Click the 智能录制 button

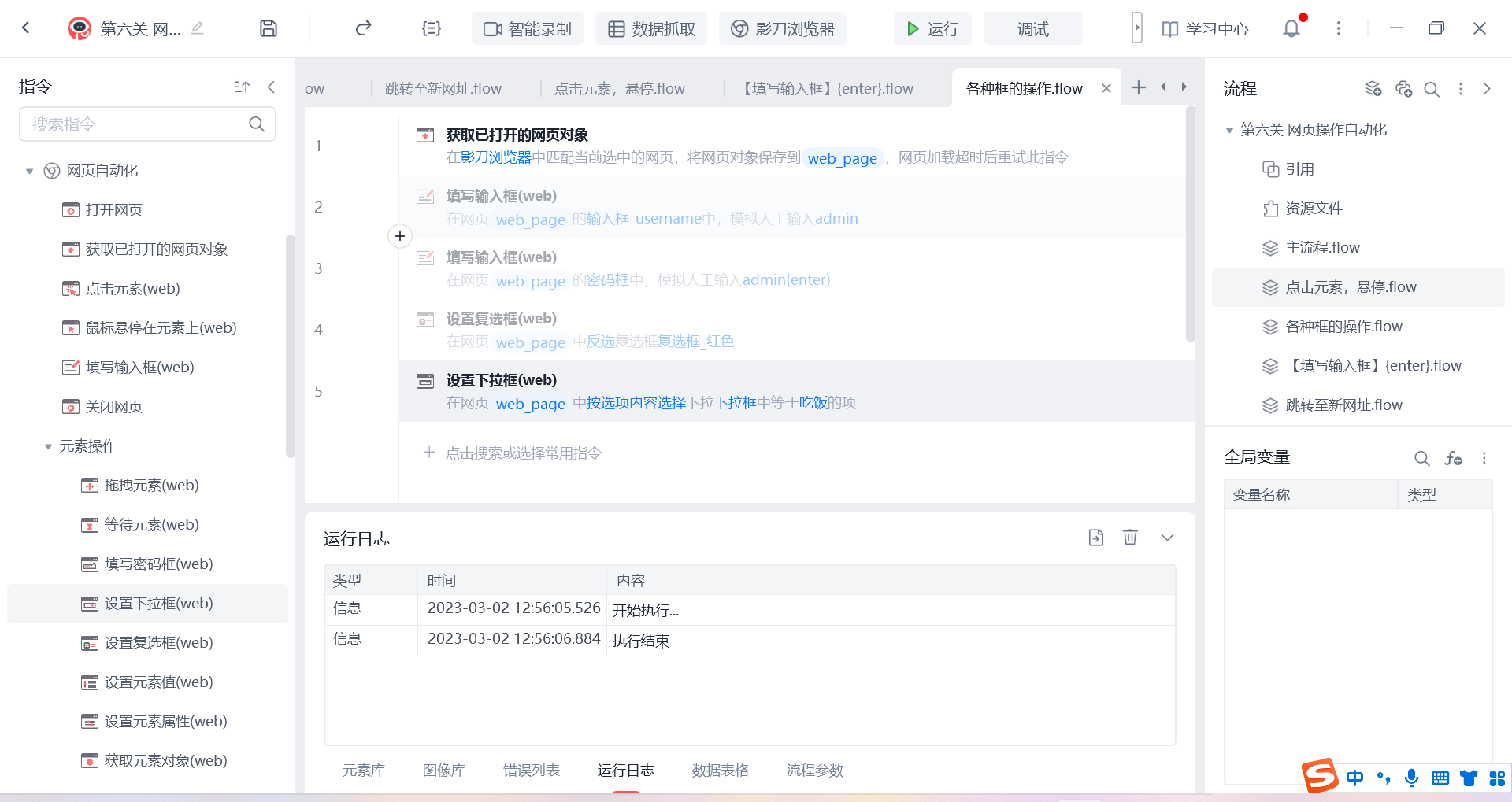click(x=528, y=29)
